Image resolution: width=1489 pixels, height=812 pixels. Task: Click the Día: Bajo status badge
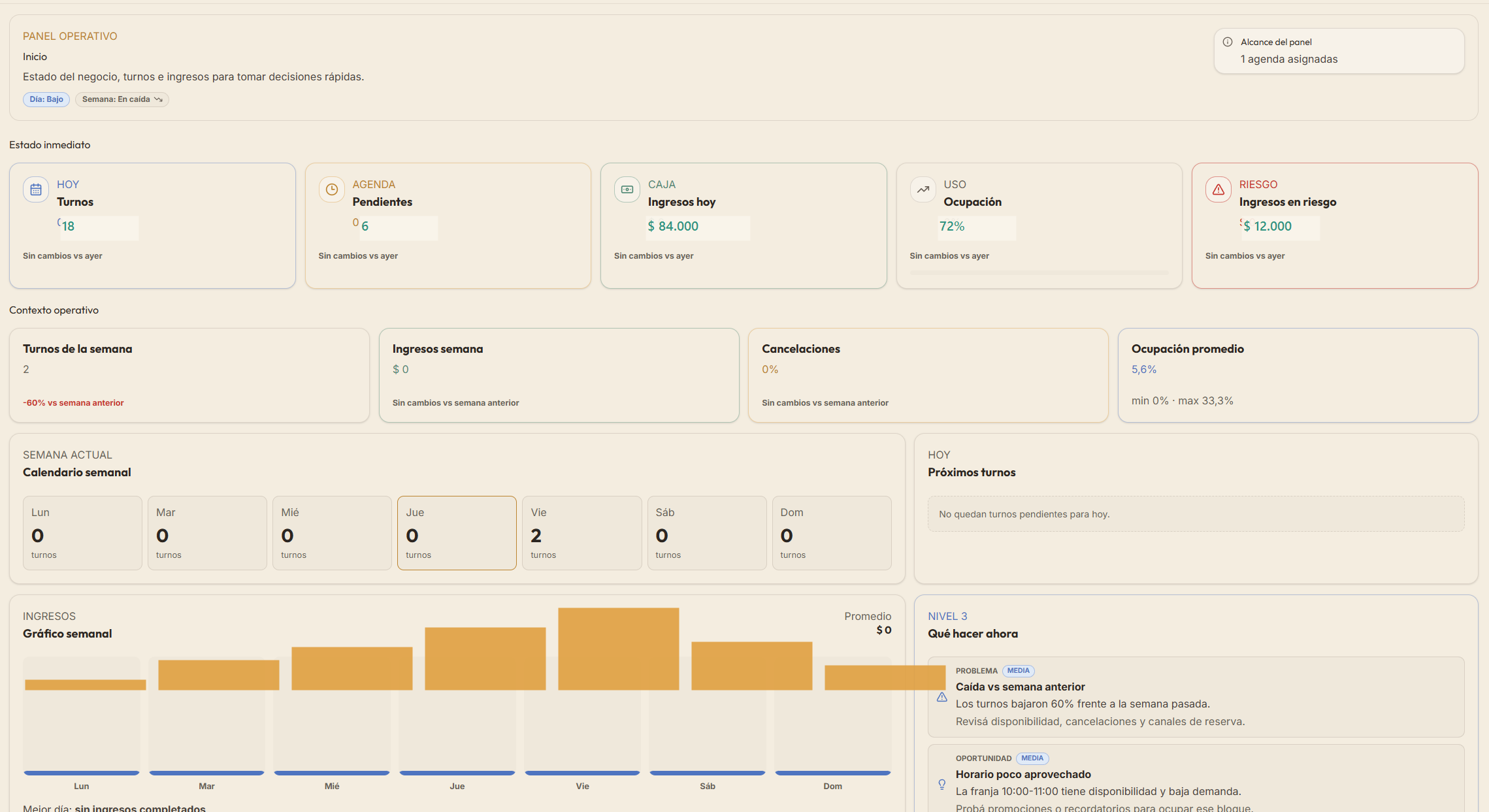46,99
